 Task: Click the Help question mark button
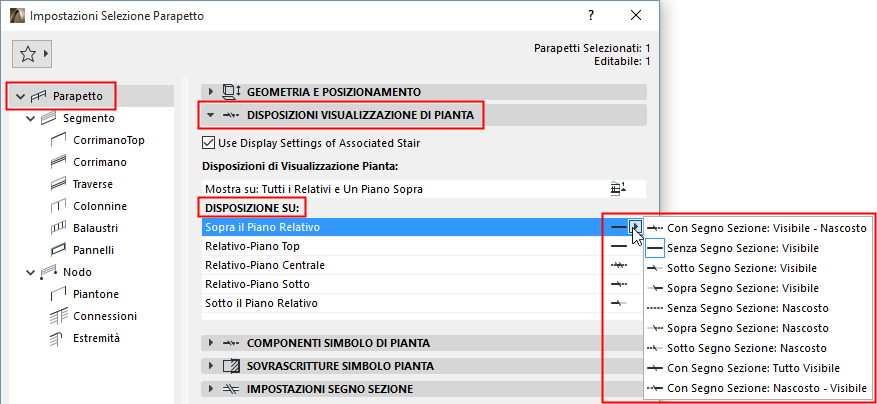[x=591, y=16]
